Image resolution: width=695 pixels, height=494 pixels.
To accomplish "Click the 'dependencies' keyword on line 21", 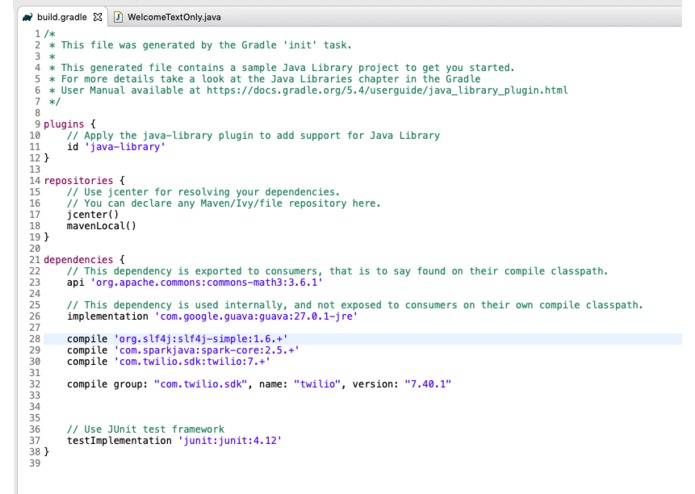I will 78,260.
